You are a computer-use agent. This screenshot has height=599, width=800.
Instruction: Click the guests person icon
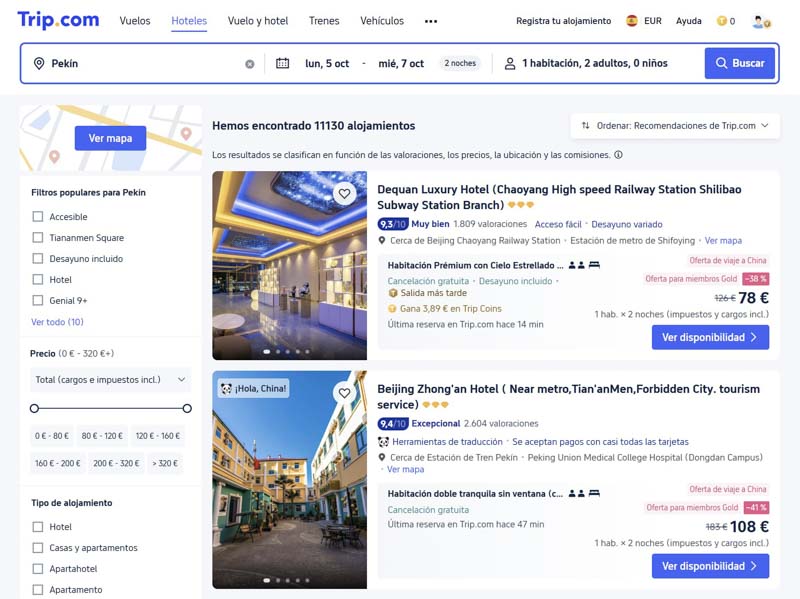pos(509,64)
